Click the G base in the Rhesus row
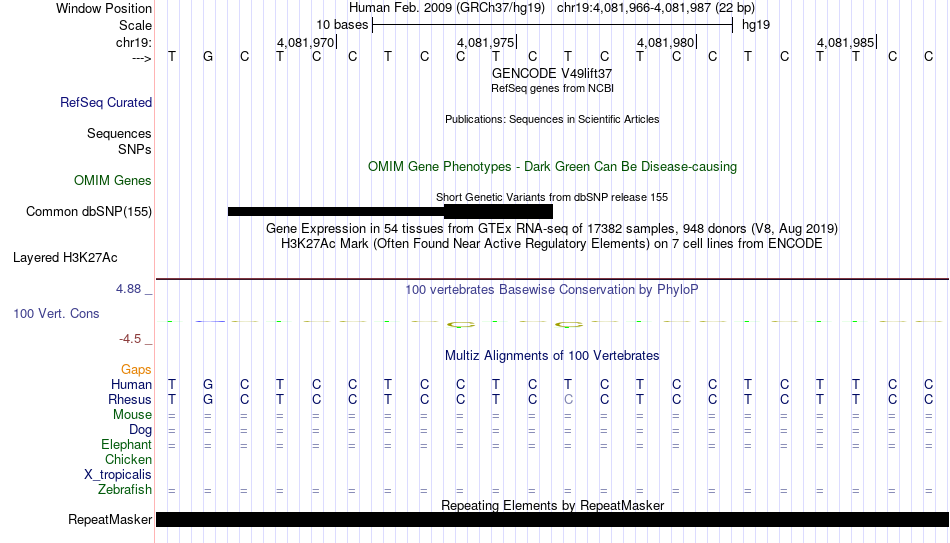This screenshot has width=950, height=543. pos(208,399)
